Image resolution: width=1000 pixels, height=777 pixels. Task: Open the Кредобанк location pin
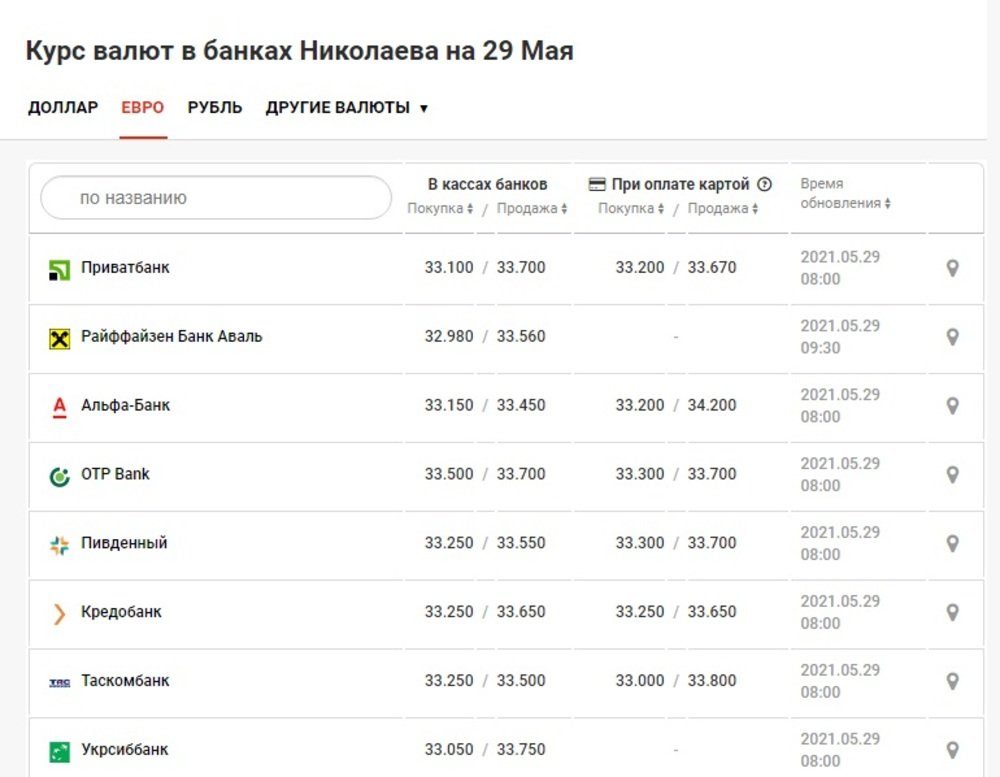[x=952, y=612]
